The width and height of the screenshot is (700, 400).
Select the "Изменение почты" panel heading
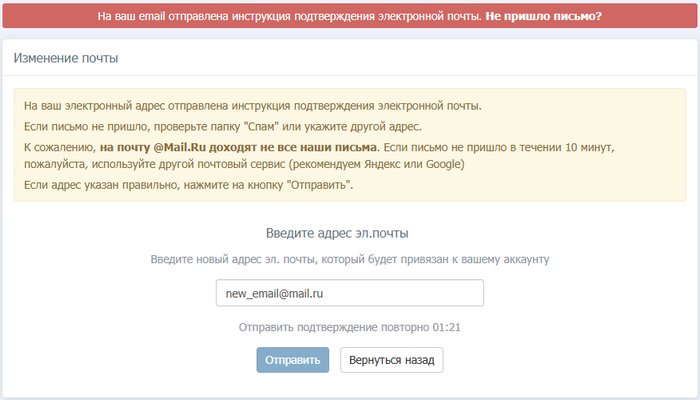[66, 58]
